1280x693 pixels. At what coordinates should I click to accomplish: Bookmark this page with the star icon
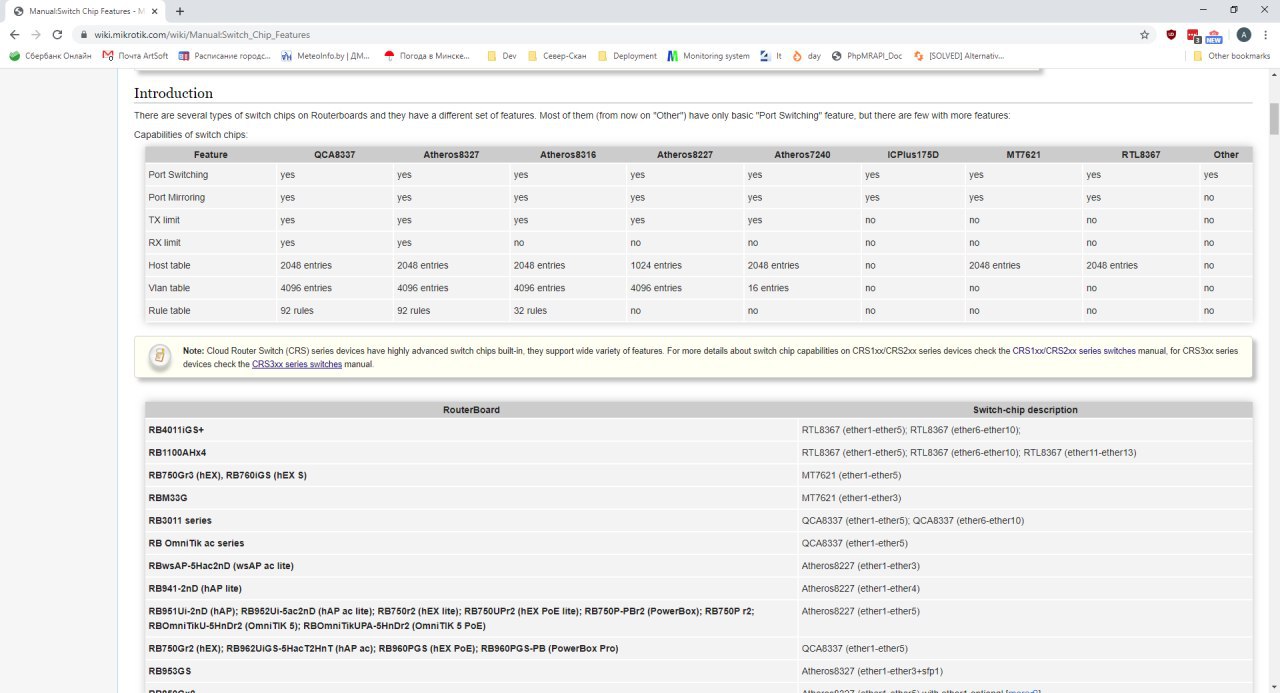point(1144,34)
